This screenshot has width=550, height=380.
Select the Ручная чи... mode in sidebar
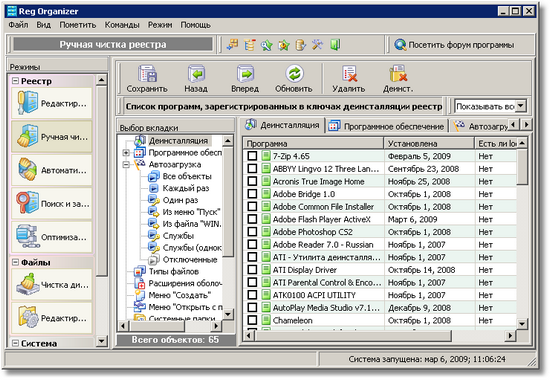point(52,136)
